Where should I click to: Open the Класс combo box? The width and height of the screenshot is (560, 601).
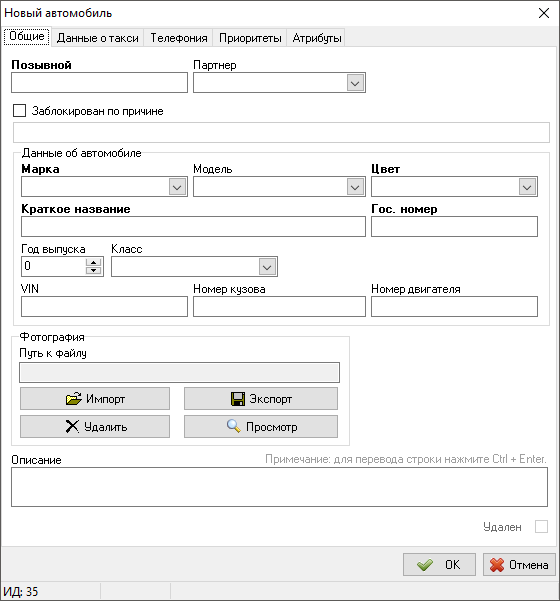[x=267, y=267]
